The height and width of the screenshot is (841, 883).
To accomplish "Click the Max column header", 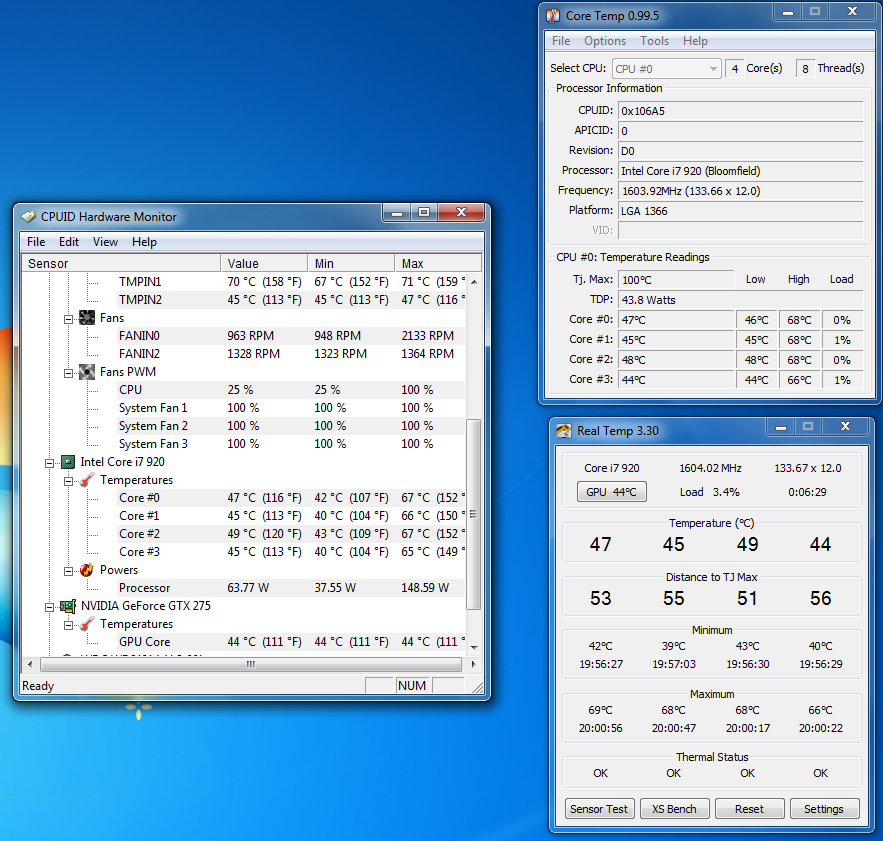I will pos(438,263).
